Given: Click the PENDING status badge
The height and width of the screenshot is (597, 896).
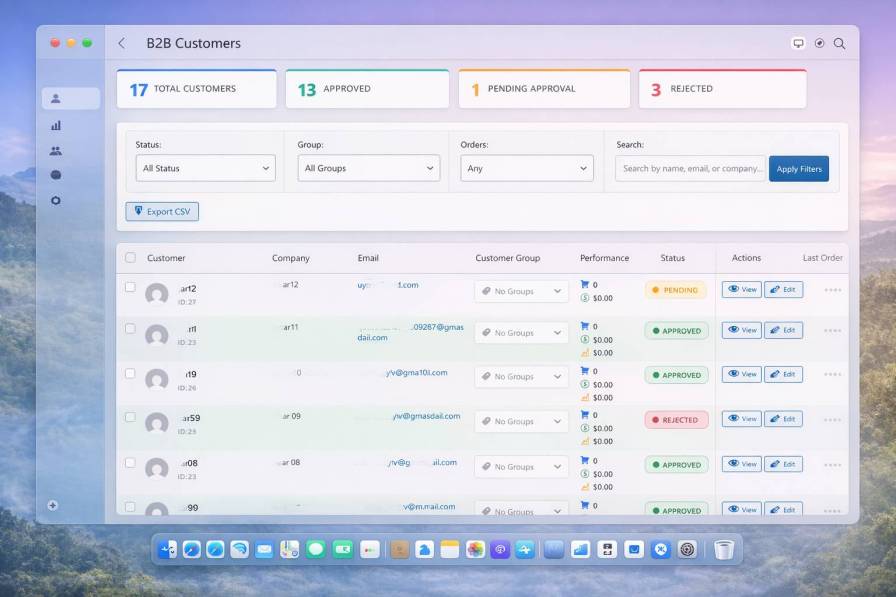Looking at the screenshot, I should point(675,290).
